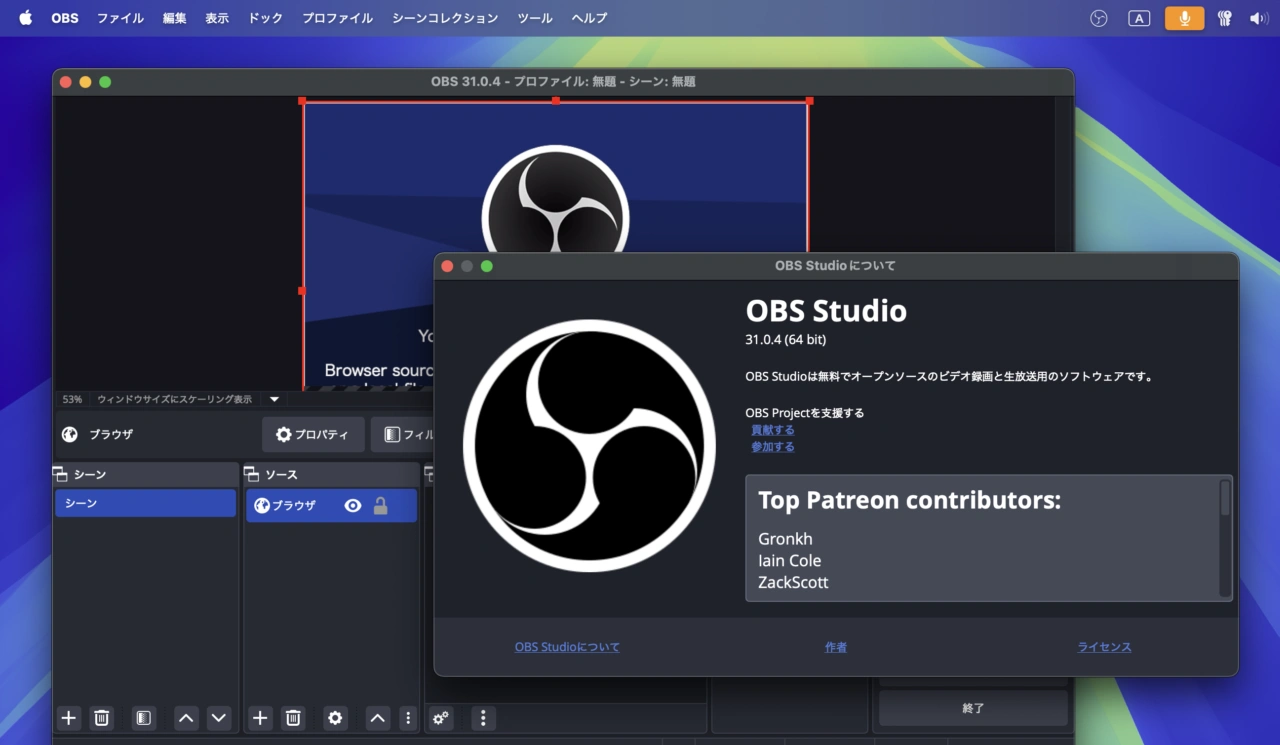Open the ライセンス link in About dialog
The image size is (1280, 745).
tap(1104, 647)
